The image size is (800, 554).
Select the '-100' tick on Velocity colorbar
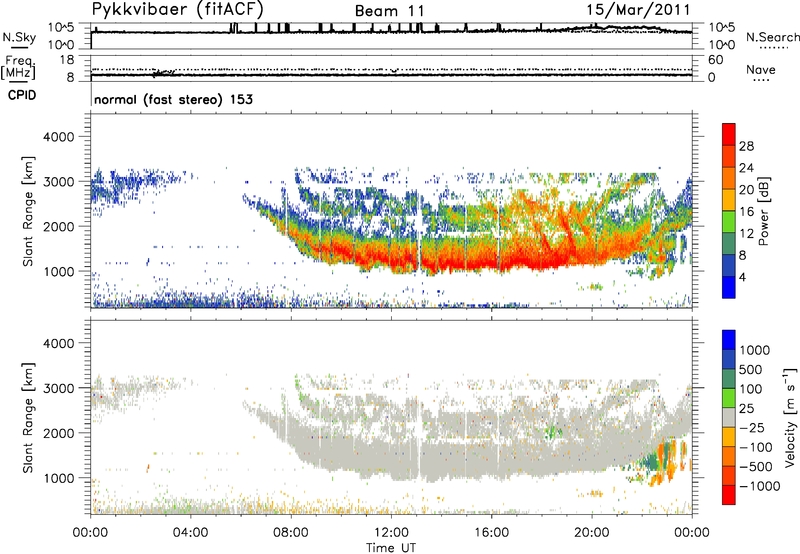[756, 447]
